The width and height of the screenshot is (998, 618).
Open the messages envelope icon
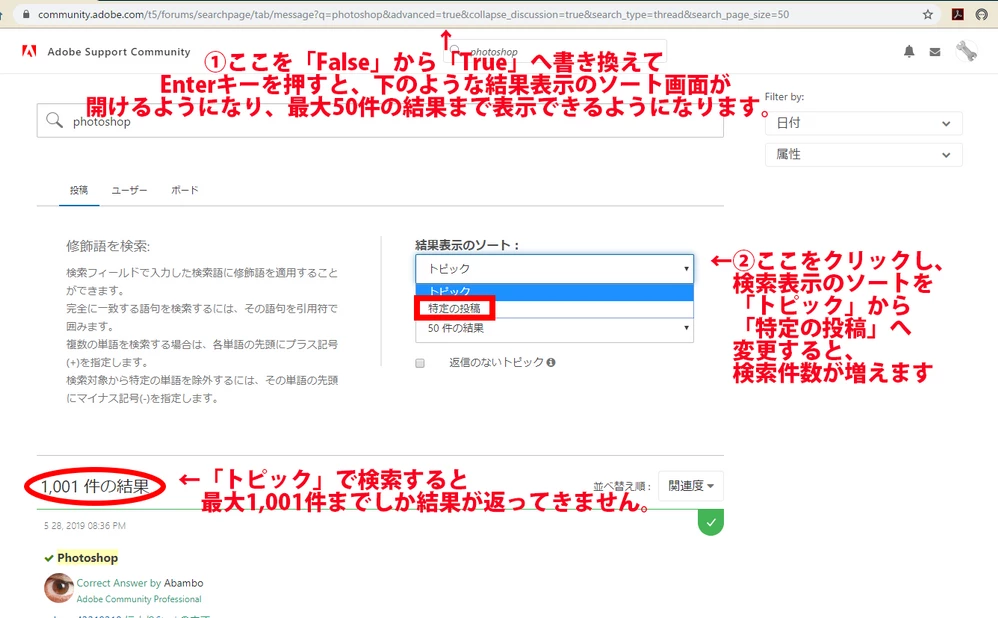[x=935, y=52]
